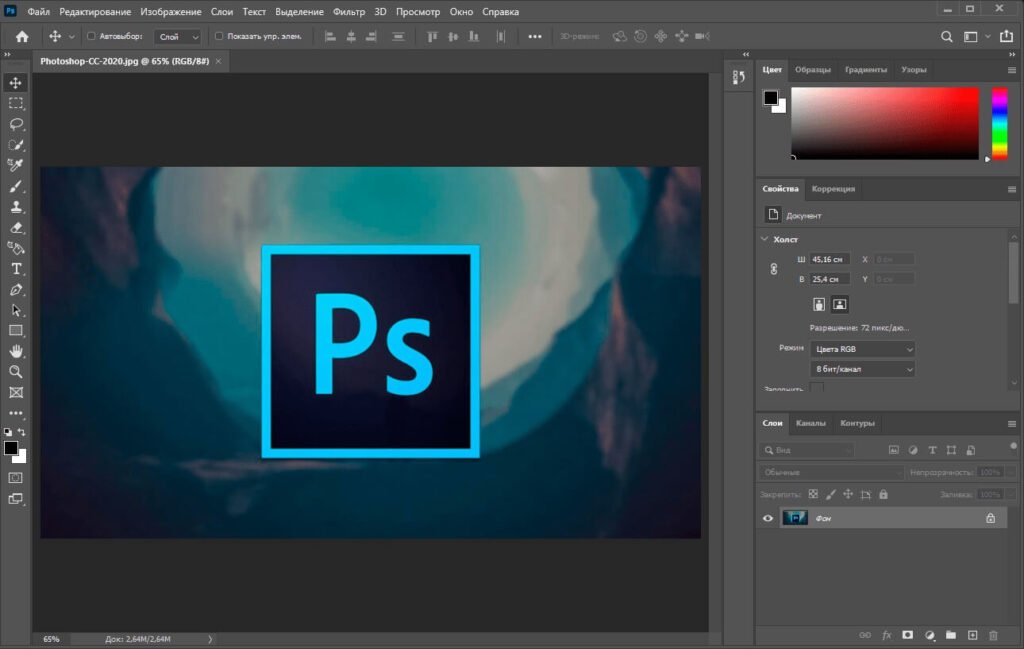The image size is (1024, 649).
Task: Select the Eyedropper tool
Action: 16,165
